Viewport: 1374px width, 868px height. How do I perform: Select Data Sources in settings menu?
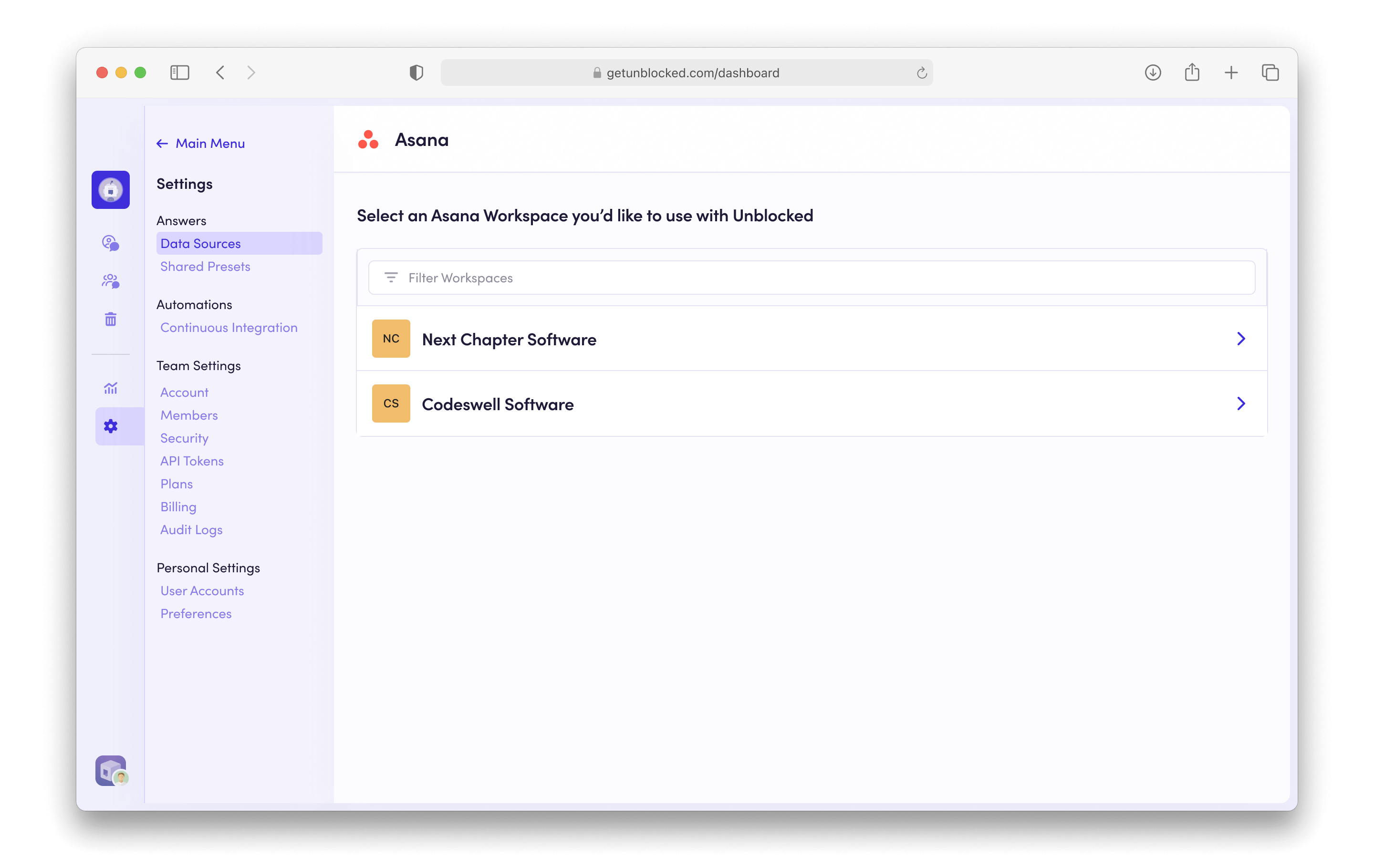(200, 244)
